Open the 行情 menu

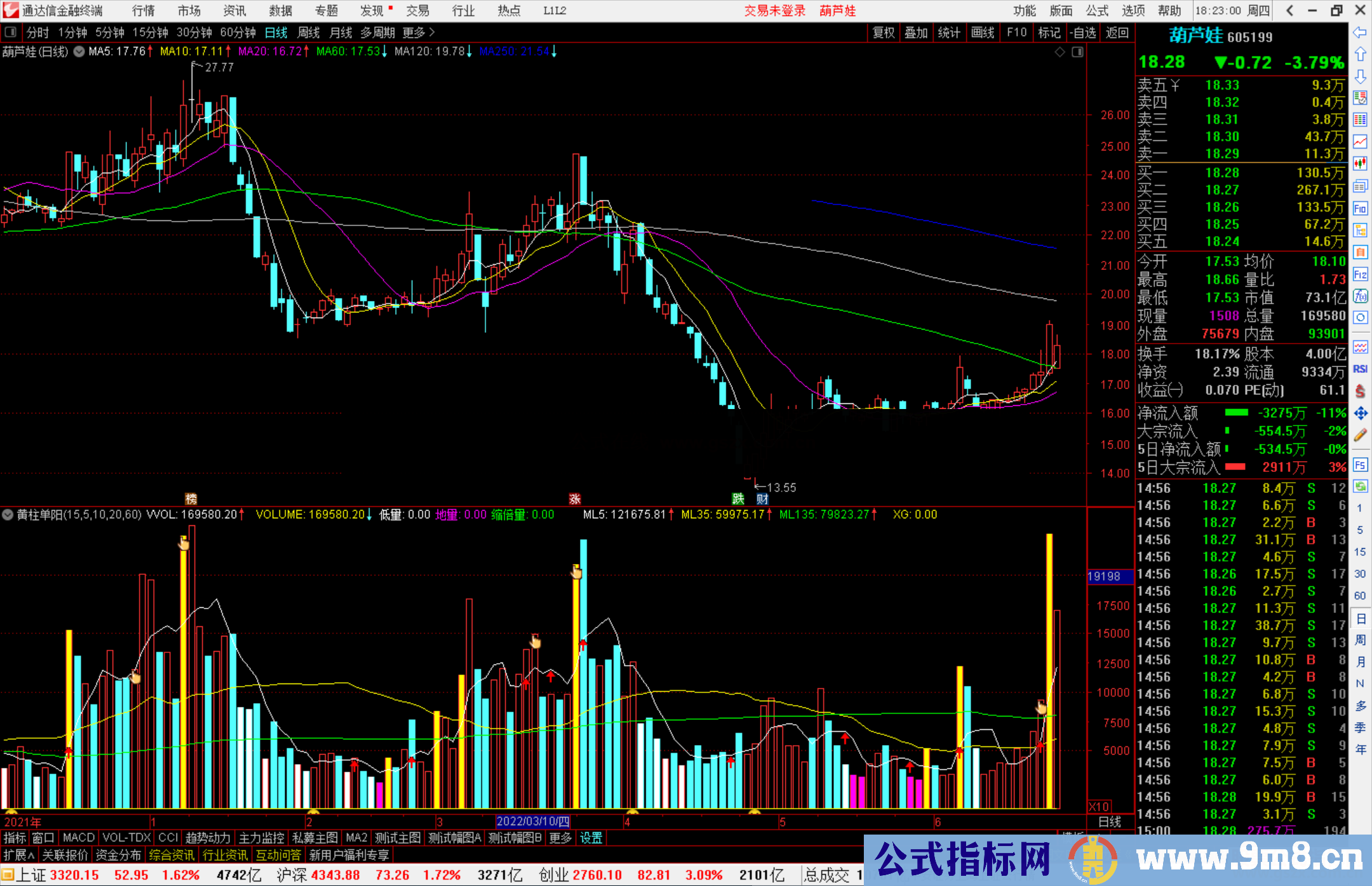click(x=143, y=11)
